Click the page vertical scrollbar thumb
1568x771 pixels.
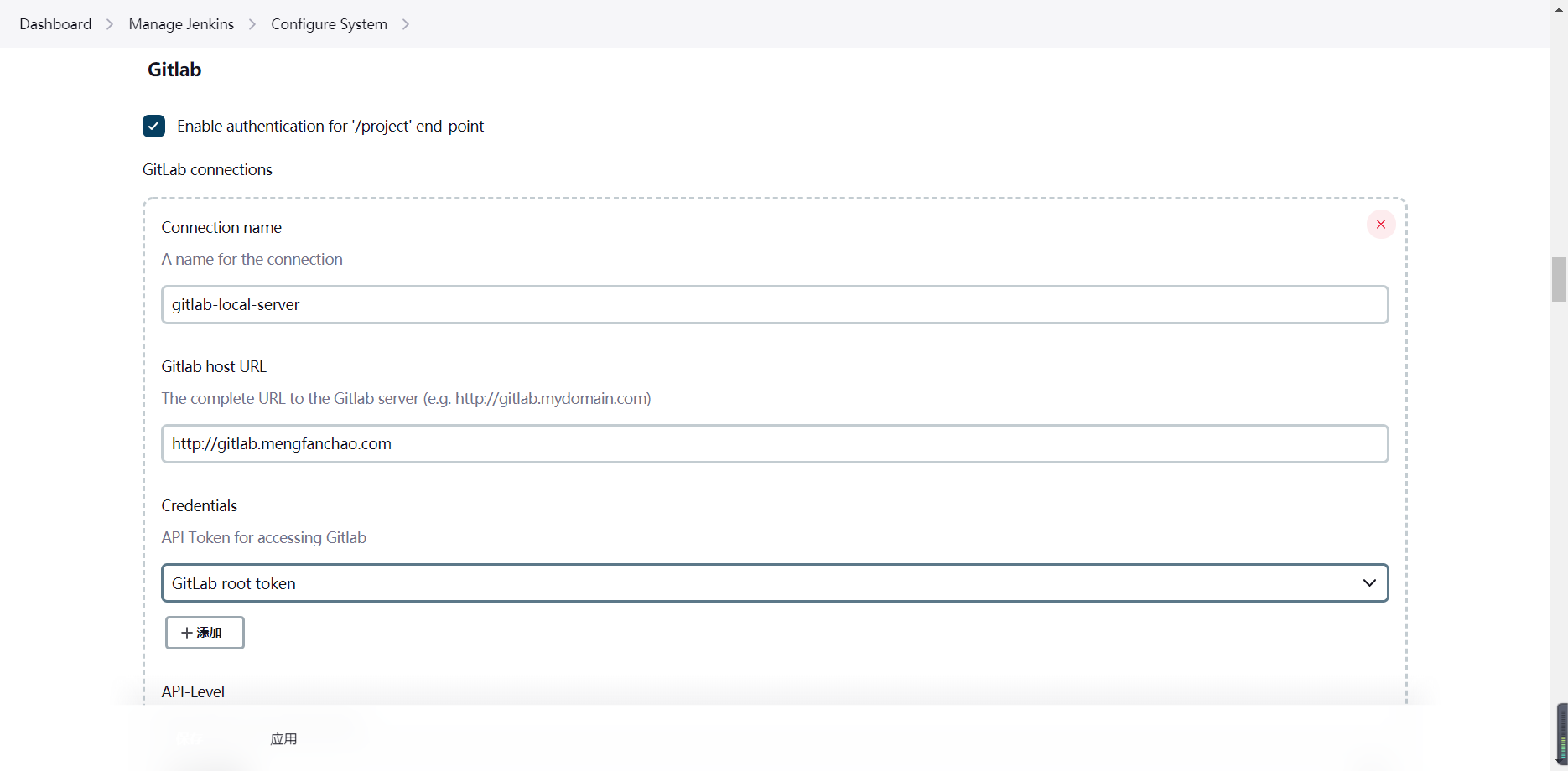pyautogui.click(x=1559, y=280)
